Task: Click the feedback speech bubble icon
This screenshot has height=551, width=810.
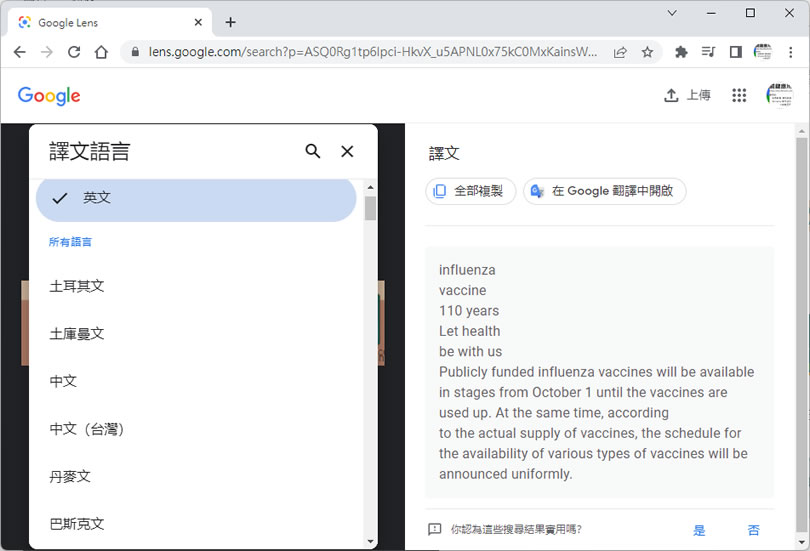Action: (x=434, y=529)
